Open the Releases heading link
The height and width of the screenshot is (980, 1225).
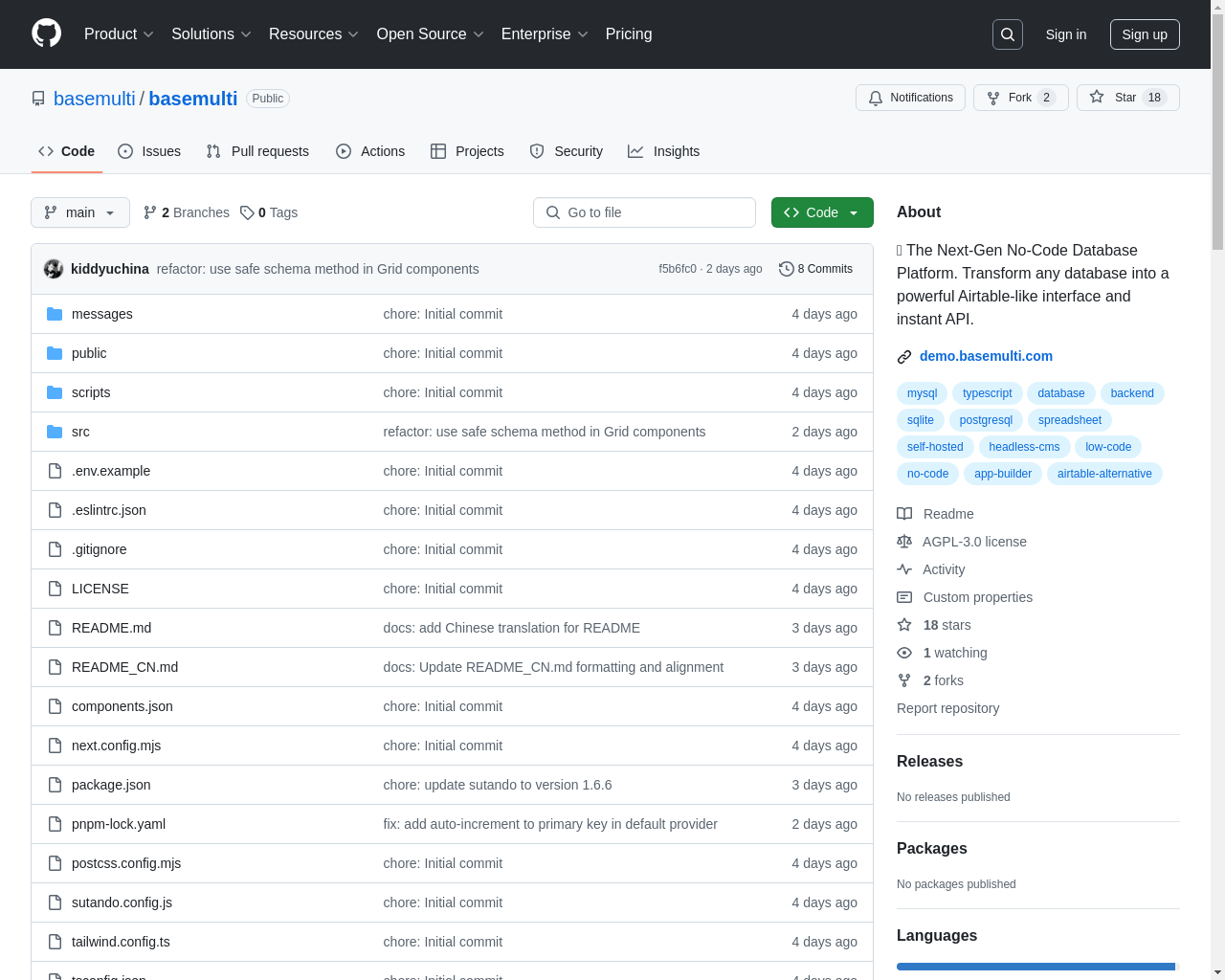929,762
